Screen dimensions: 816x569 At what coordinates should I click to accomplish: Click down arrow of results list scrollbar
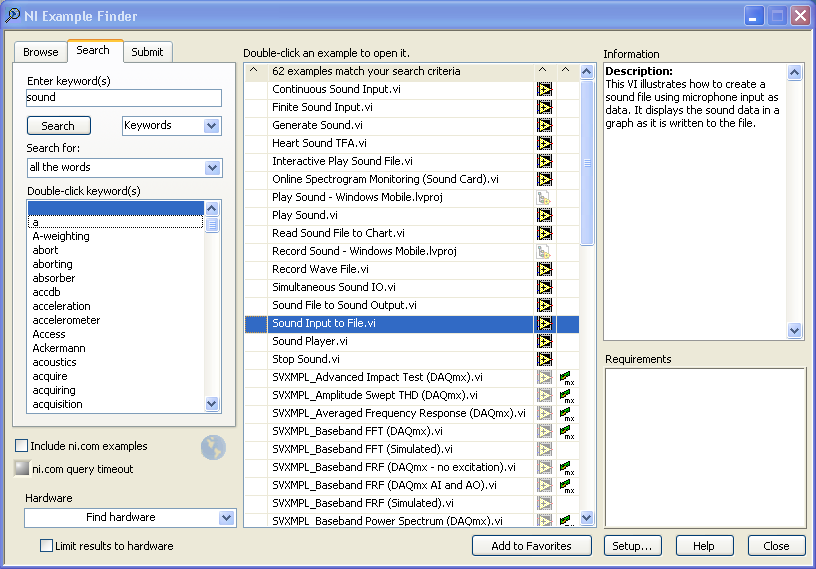click(587, 517)
